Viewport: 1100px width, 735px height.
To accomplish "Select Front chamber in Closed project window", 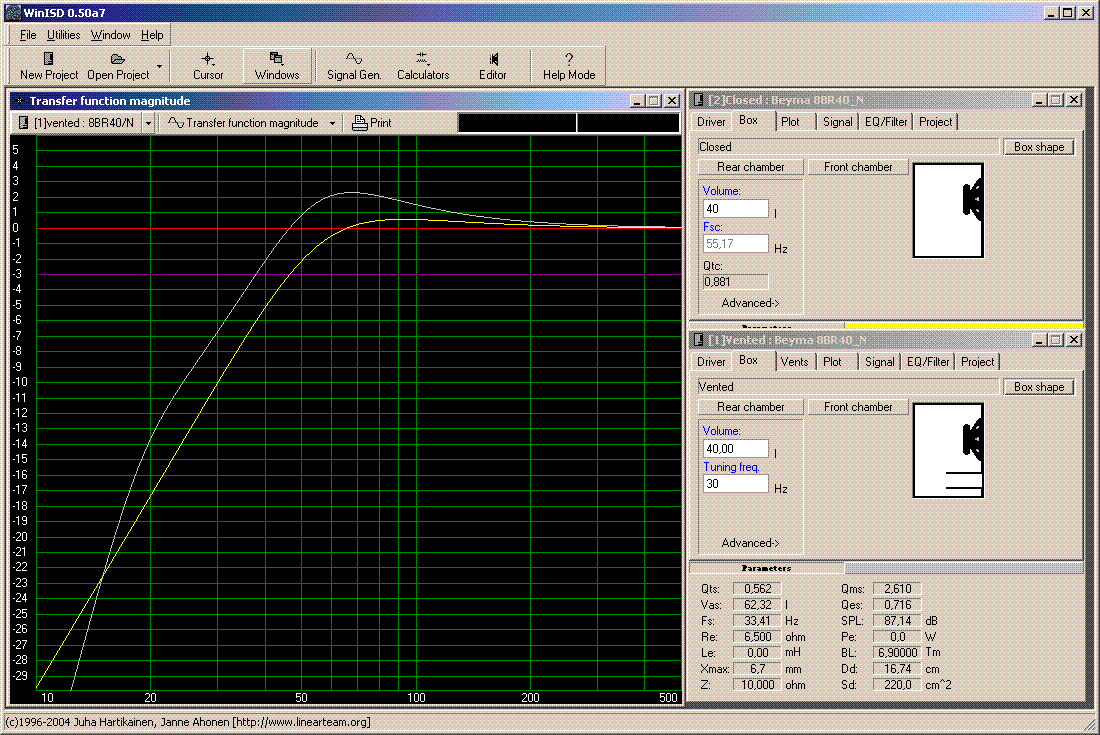I will pyautogui.click(x=858, y=167).
